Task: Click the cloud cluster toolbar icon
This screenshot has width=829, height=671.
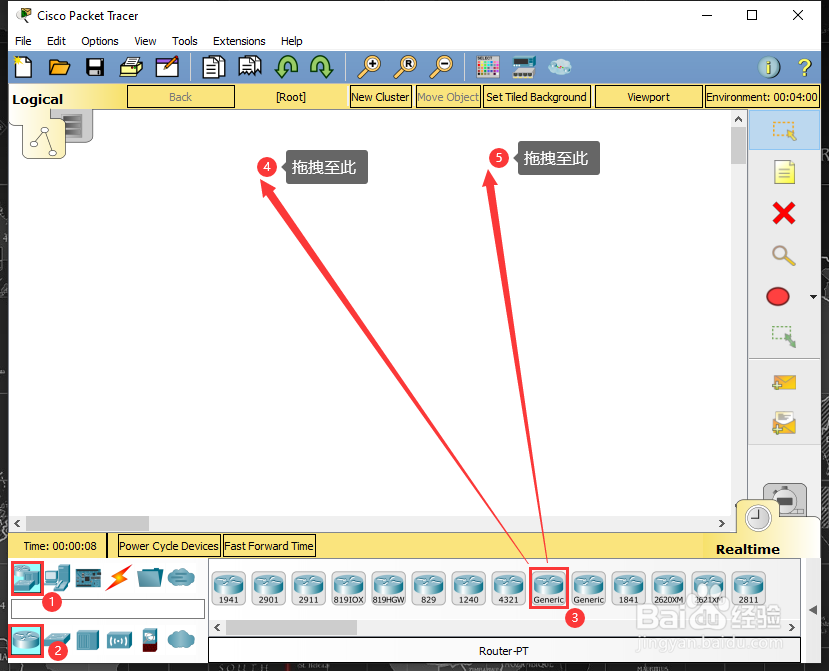Action: click(x=560, y=67)
